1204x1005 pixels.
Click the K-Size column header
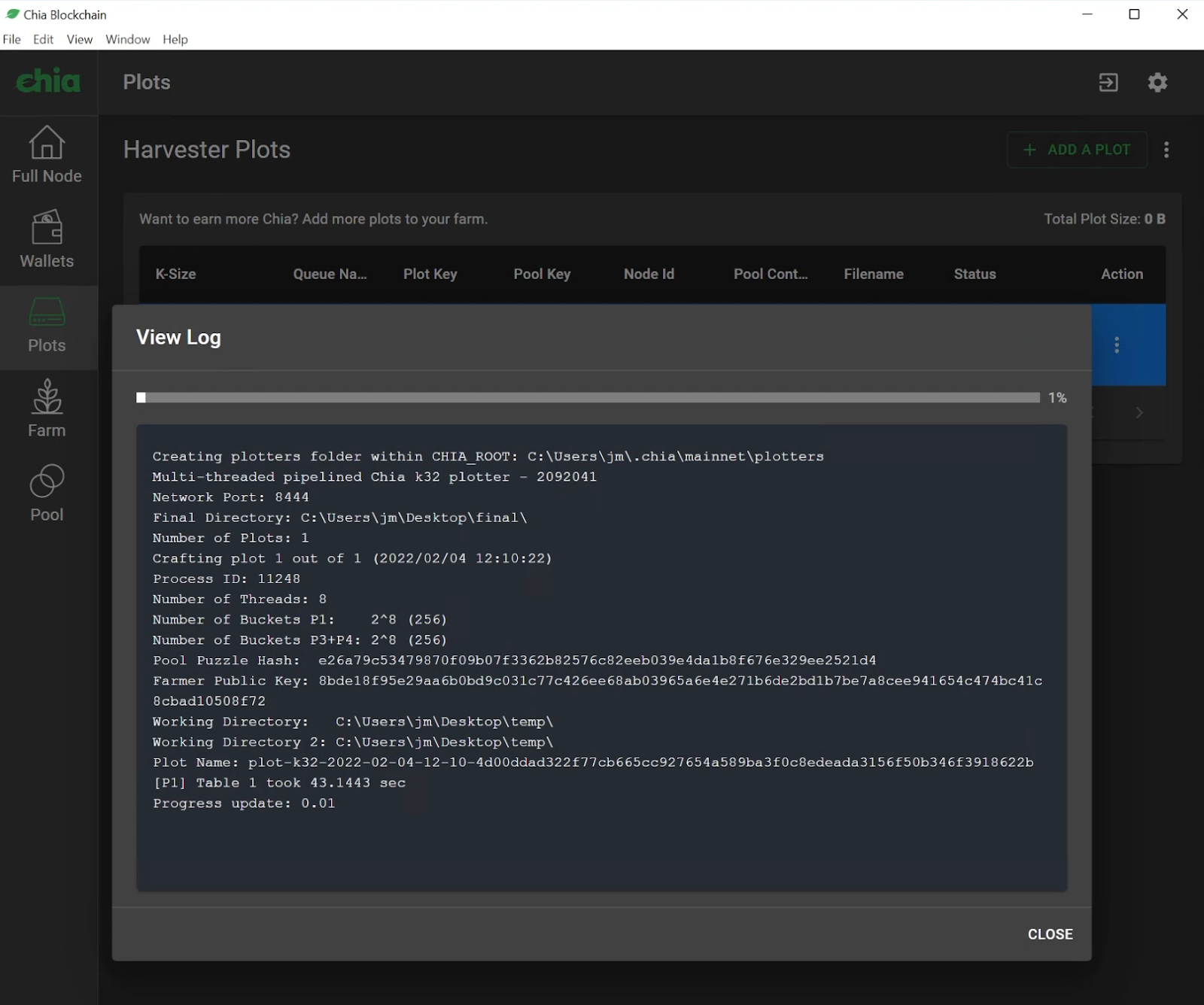pos(175,274)
